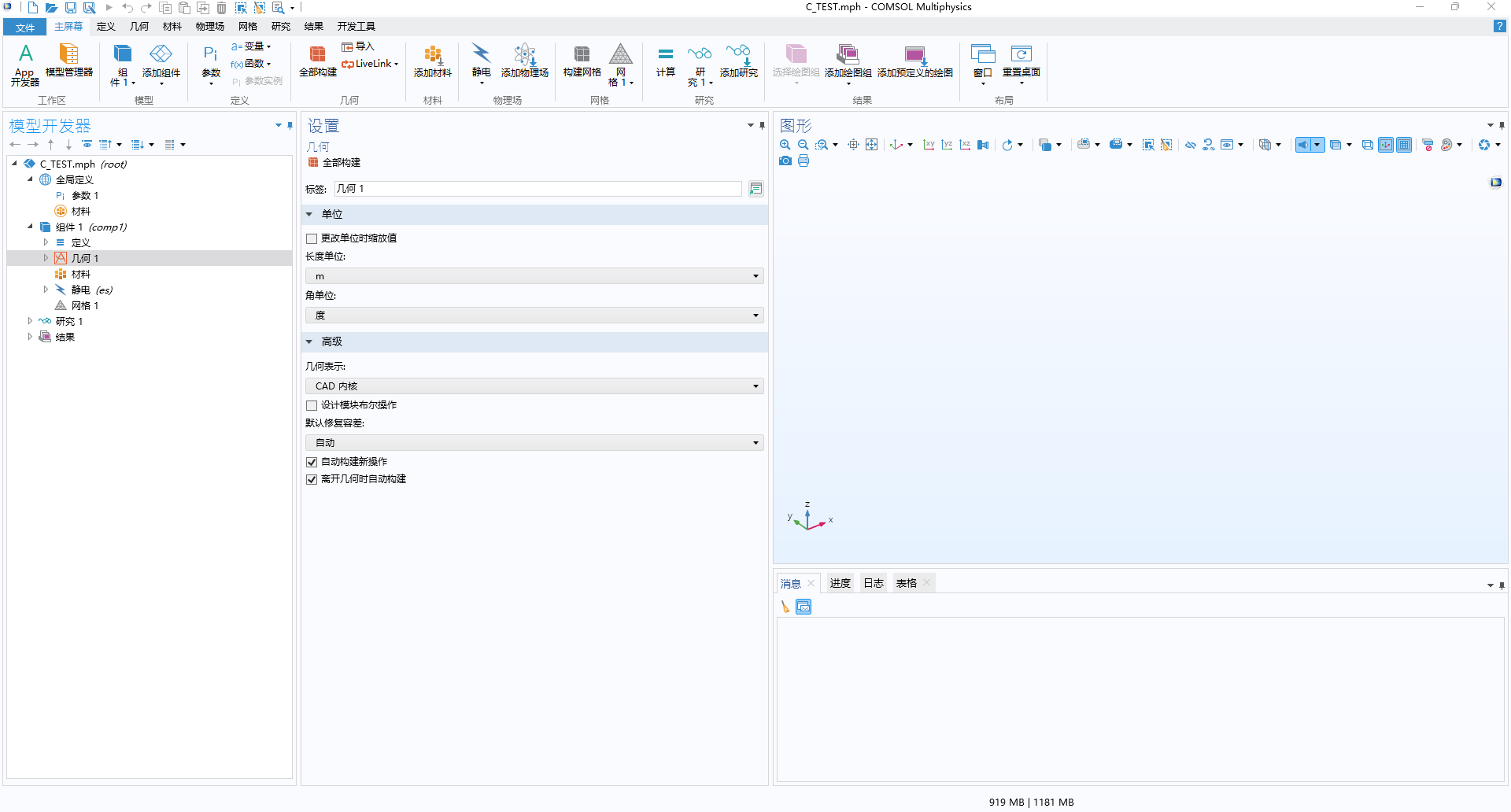Click the 重置桌面 (Reset Desktop) icon
This screenshot has width=1511, height=812.
[1021, 61]
